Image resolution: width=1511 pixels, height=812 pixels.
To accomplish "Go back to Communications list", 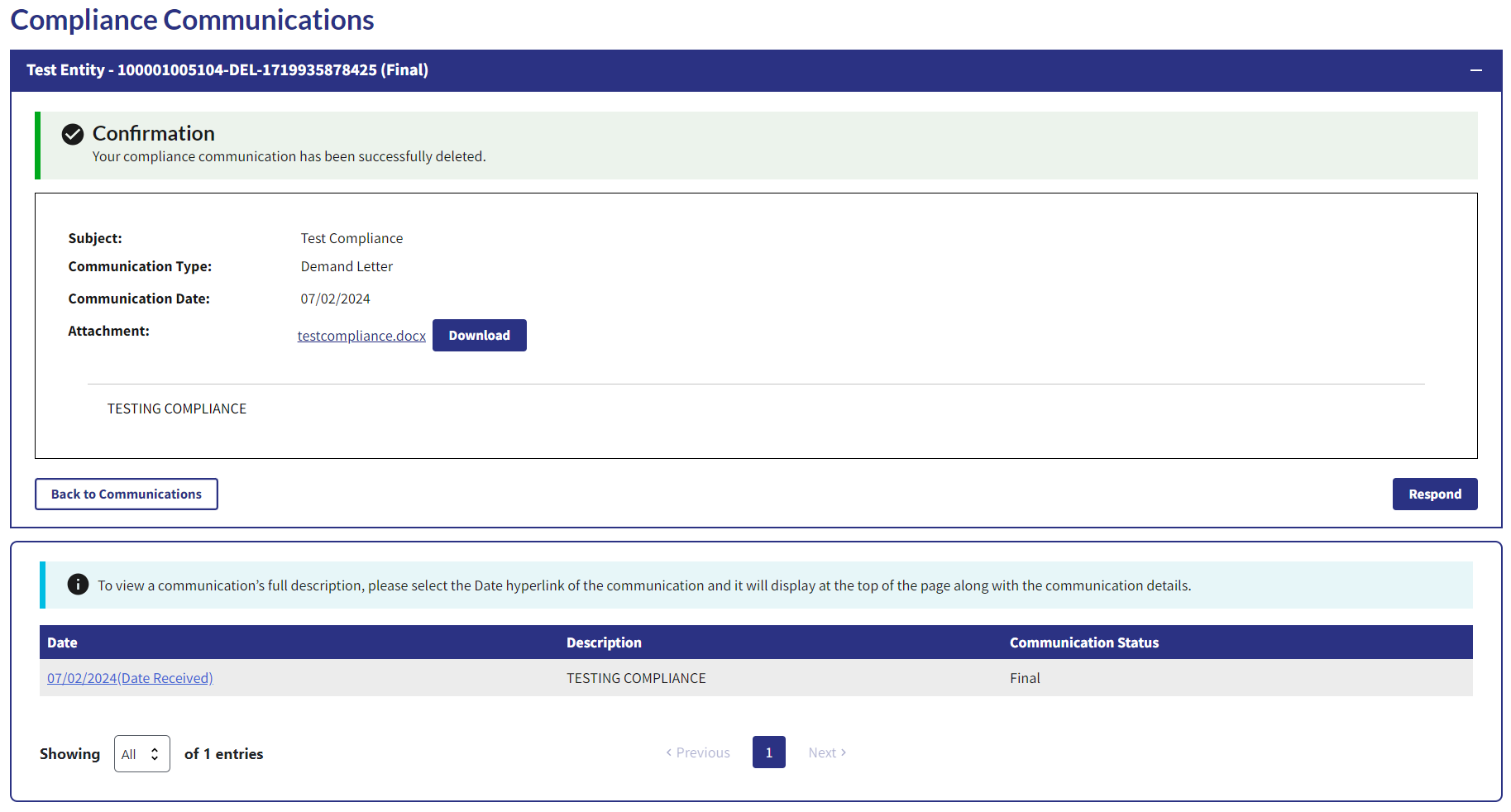I will point(127,494).
